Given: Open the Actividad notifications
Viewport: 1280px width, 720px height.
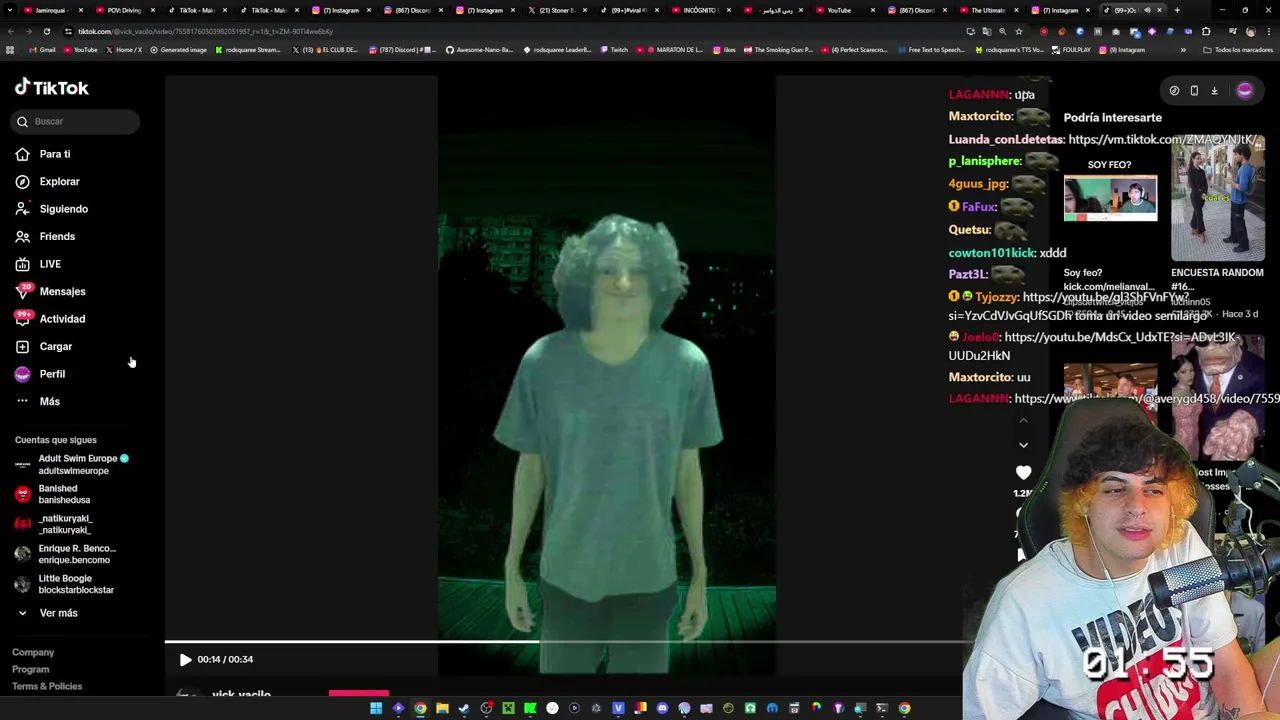Looking at the screenshot, I should pyautogui.click(x=62, y=319).
